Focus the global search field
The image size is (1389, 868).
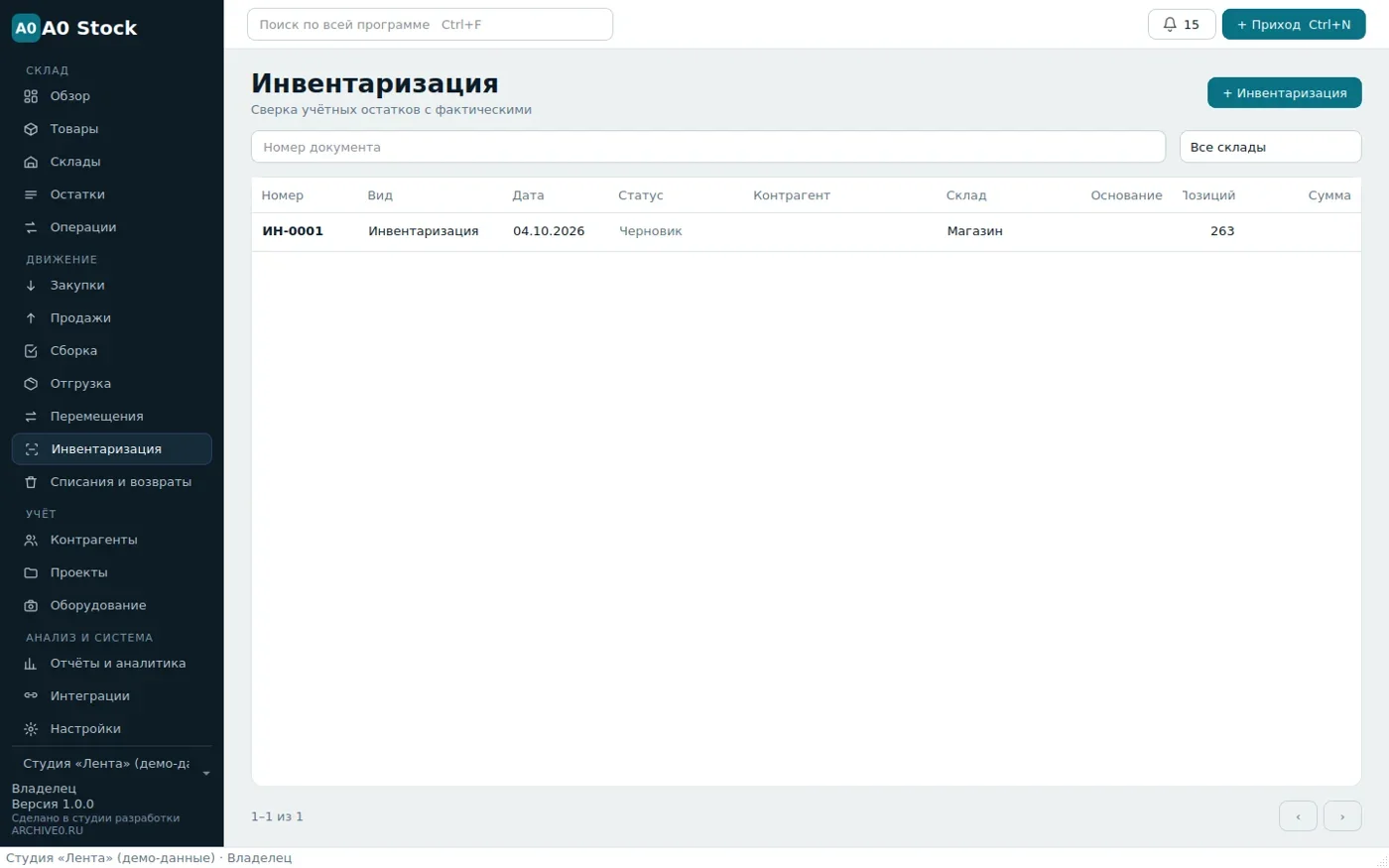click(430, 24)
